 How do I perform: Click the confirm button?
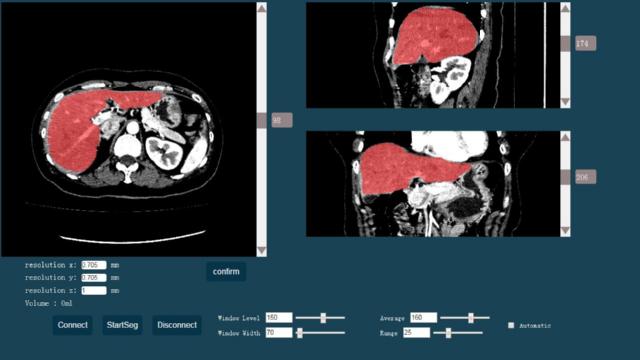(x=226, y=272)
